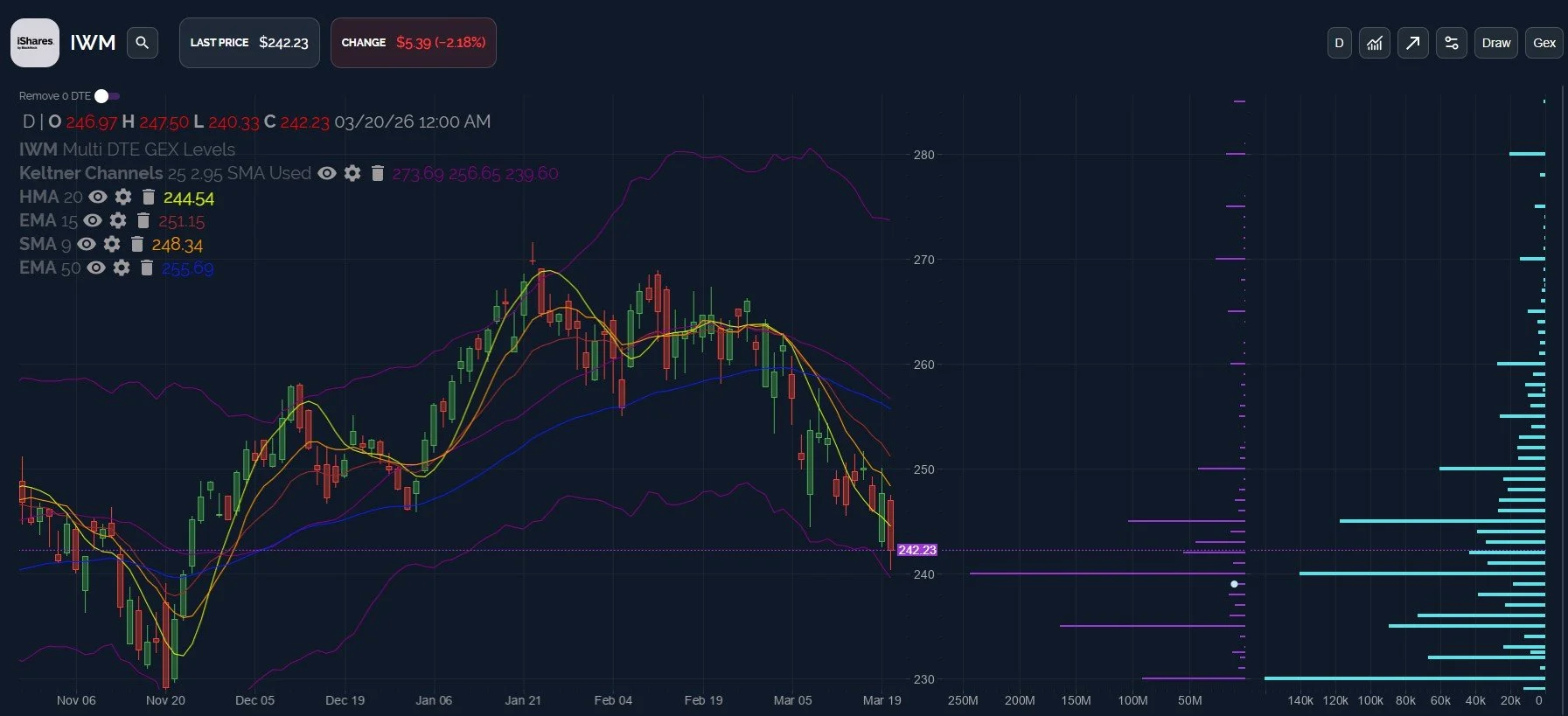This screenshot has width=1568, height=716.
Task: Click the Mar 19 date axis label
Action: (882, 700)
